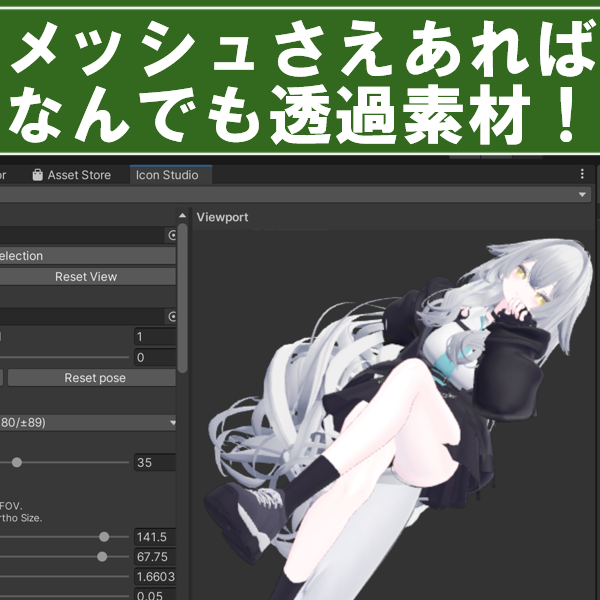The width and height of the screenshot is (600, 600).
Task: Click the button ending in 'election'
Action: pos(88,256)
